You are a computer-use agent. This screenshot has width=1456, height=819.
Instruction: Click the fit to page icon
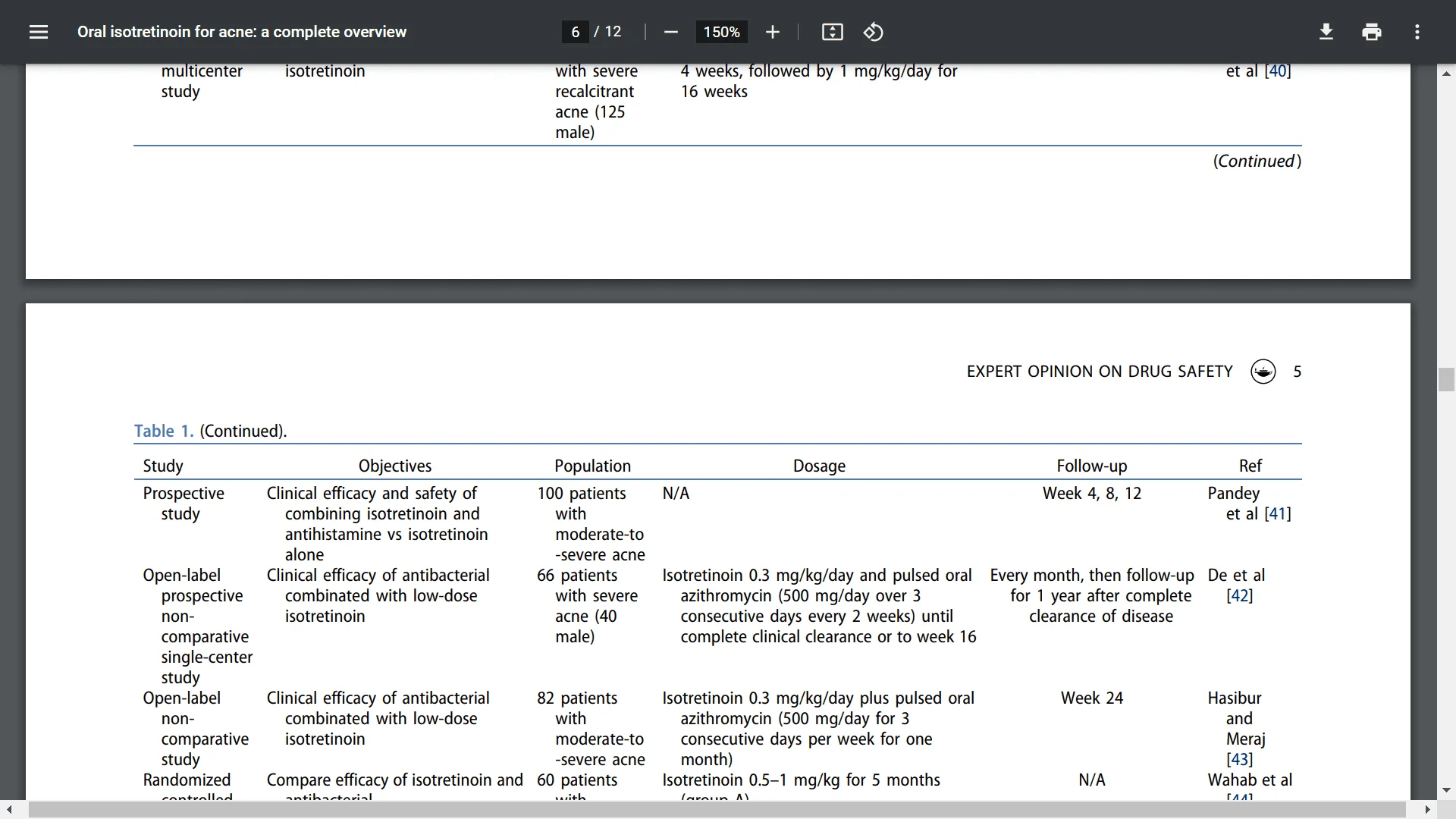[832, 32]
